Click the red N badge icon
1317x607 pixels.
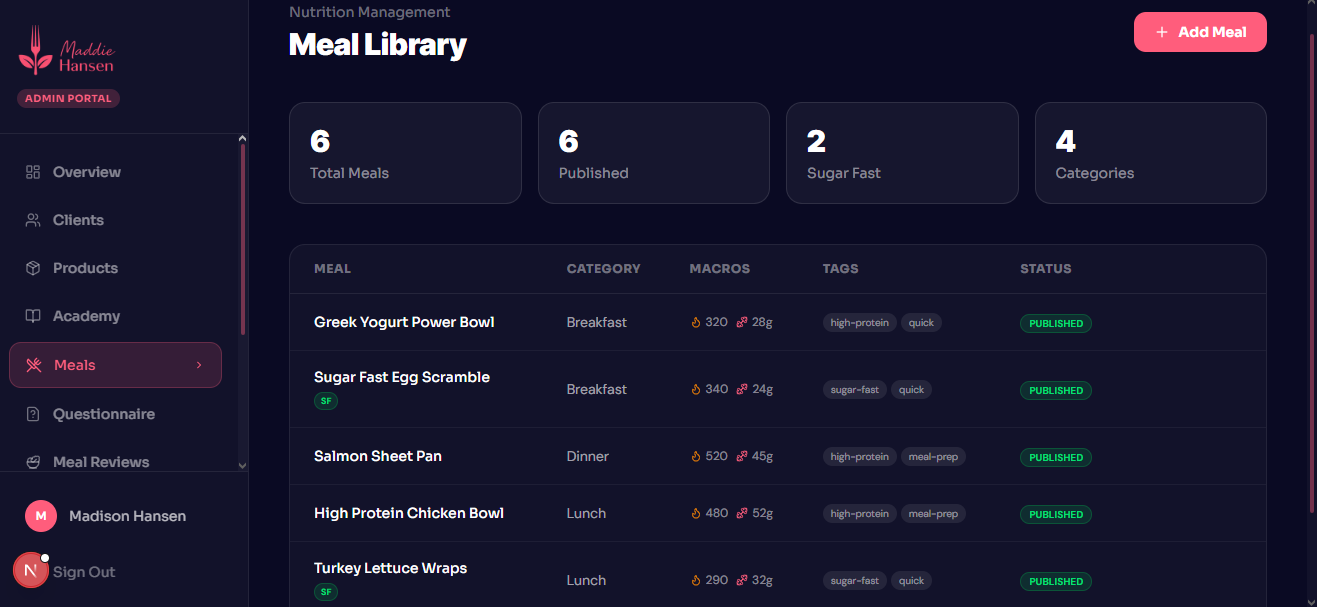tap(30, 570)
